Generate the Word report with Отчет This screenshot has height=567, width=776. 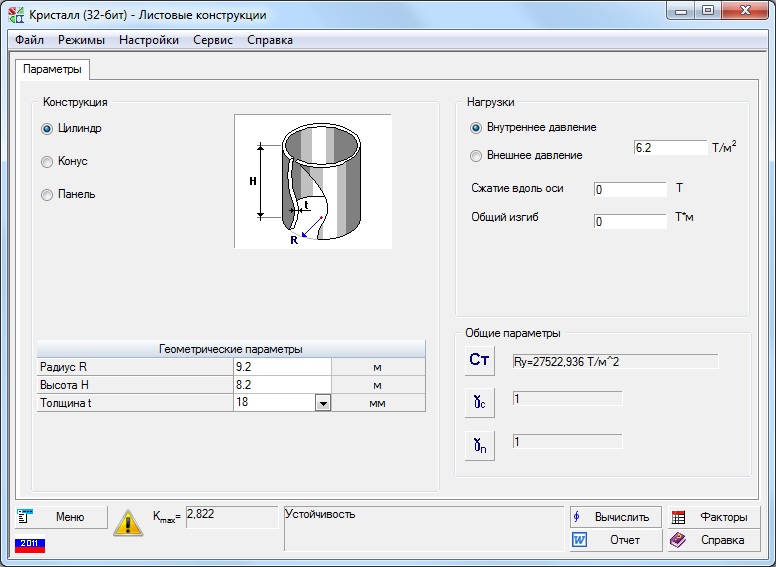click(615, 540)
